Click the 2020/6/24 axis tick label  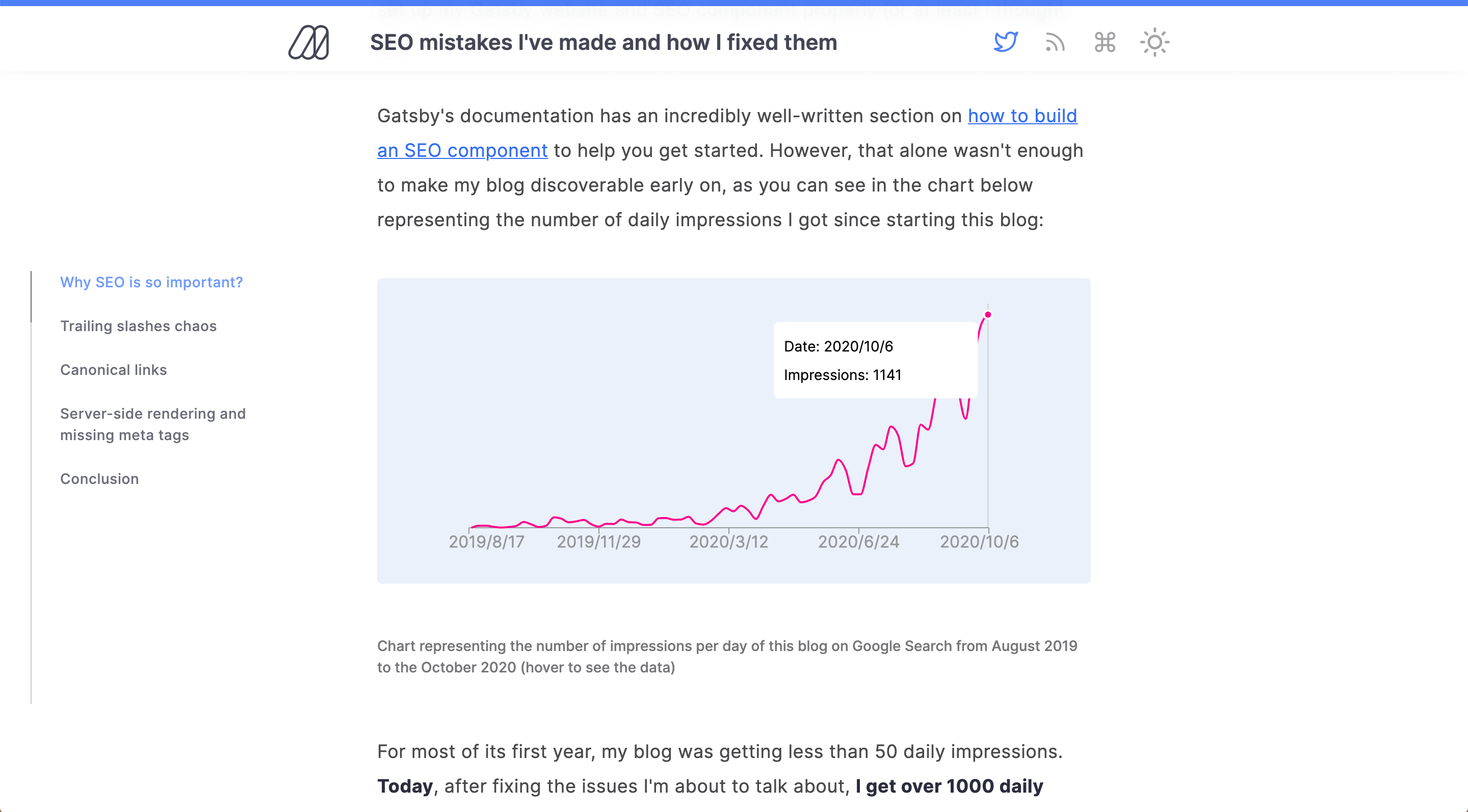pyautogui.click(x=858, y=542)
